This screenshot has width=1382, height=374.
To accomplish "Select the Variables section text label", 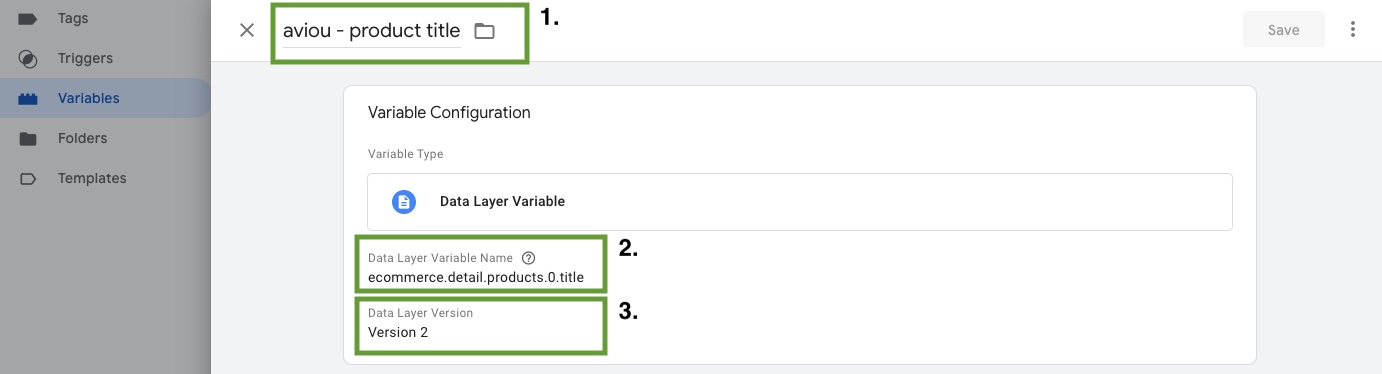I will 89,99.
